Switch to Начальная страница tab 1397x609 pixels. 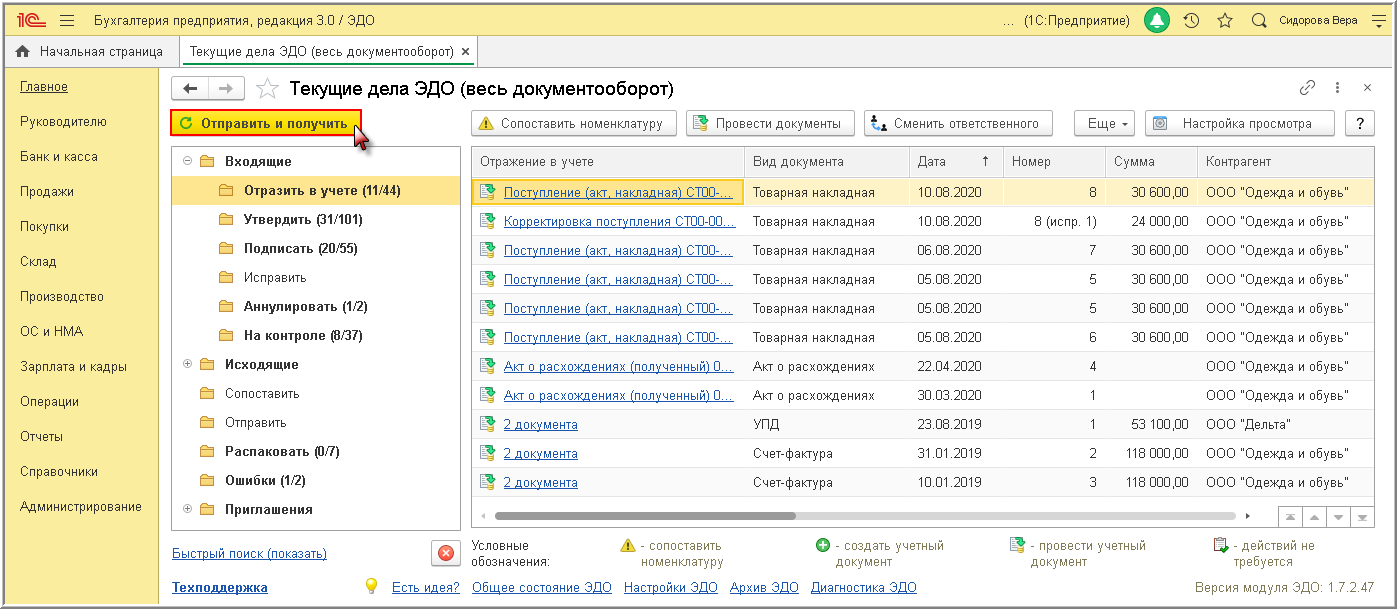point(89,51)
